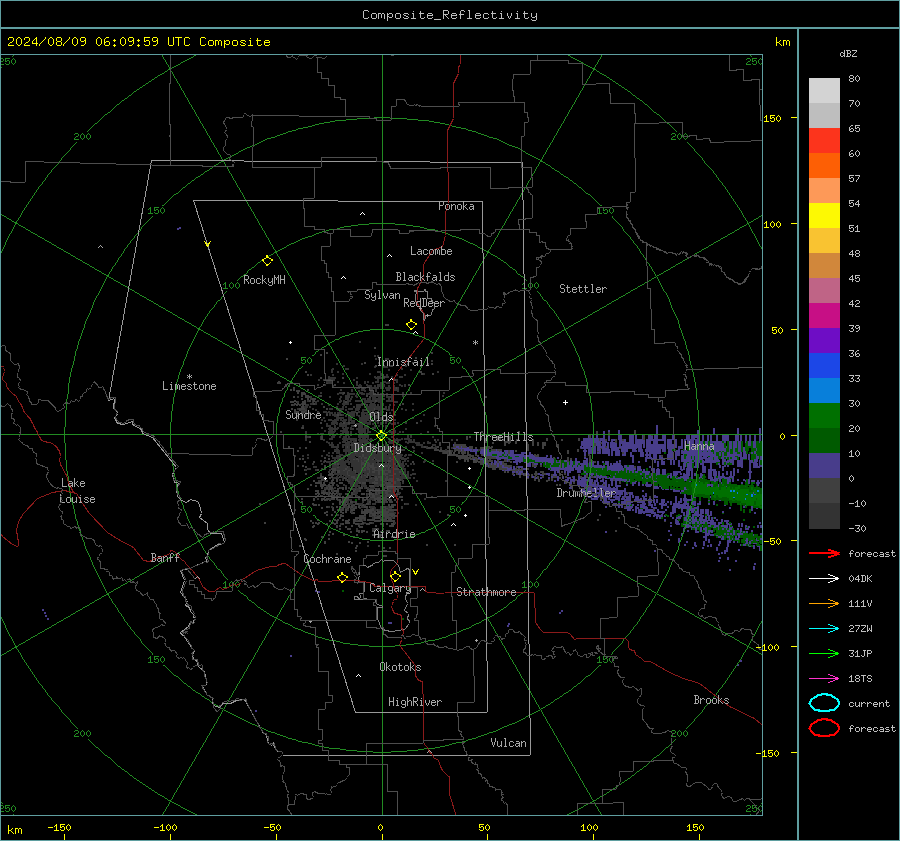Click the radar site diamond at map center
The image size is (900, 841).
click(x=382, y=435)
